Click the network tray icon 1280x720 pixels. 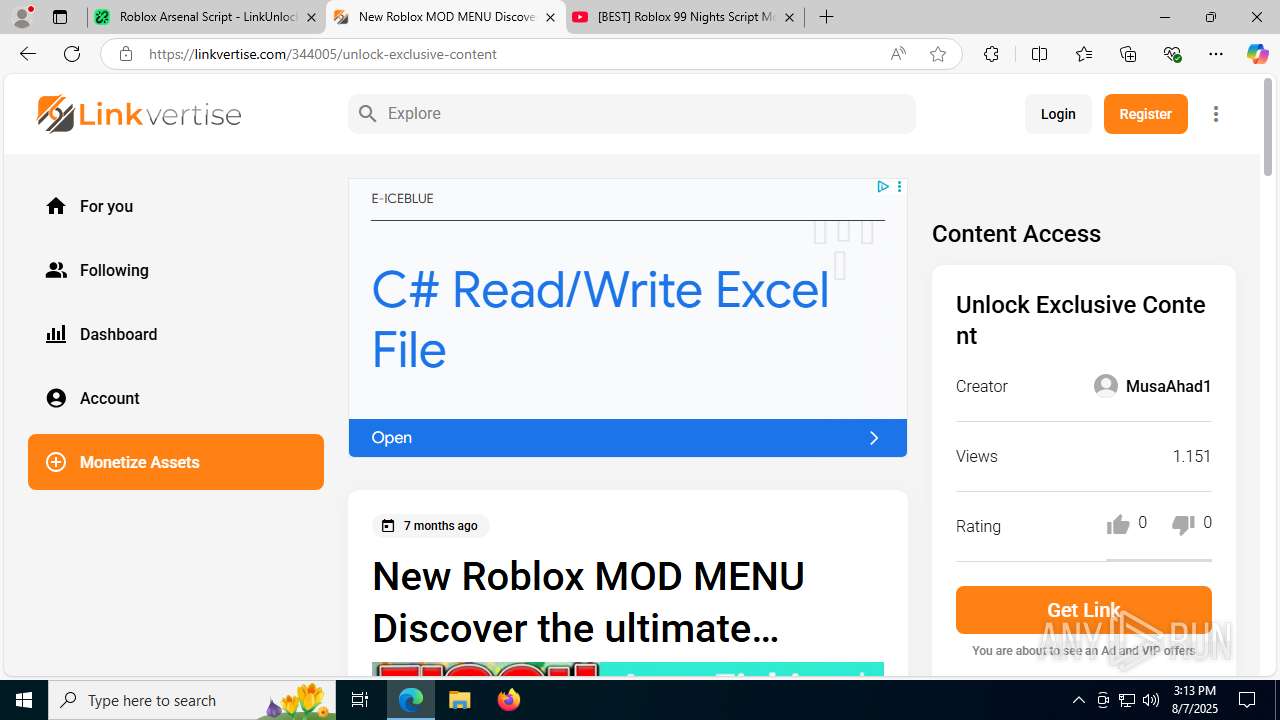click(1127, 700)
